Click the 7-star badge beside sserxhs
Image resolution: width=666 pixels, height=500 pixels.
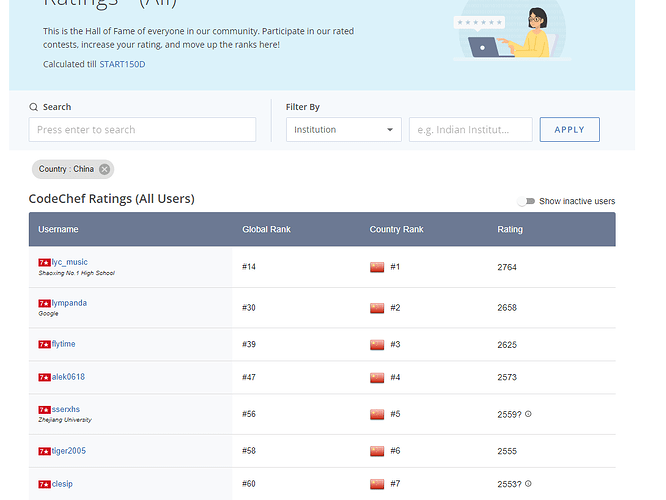tap(45, 410)
